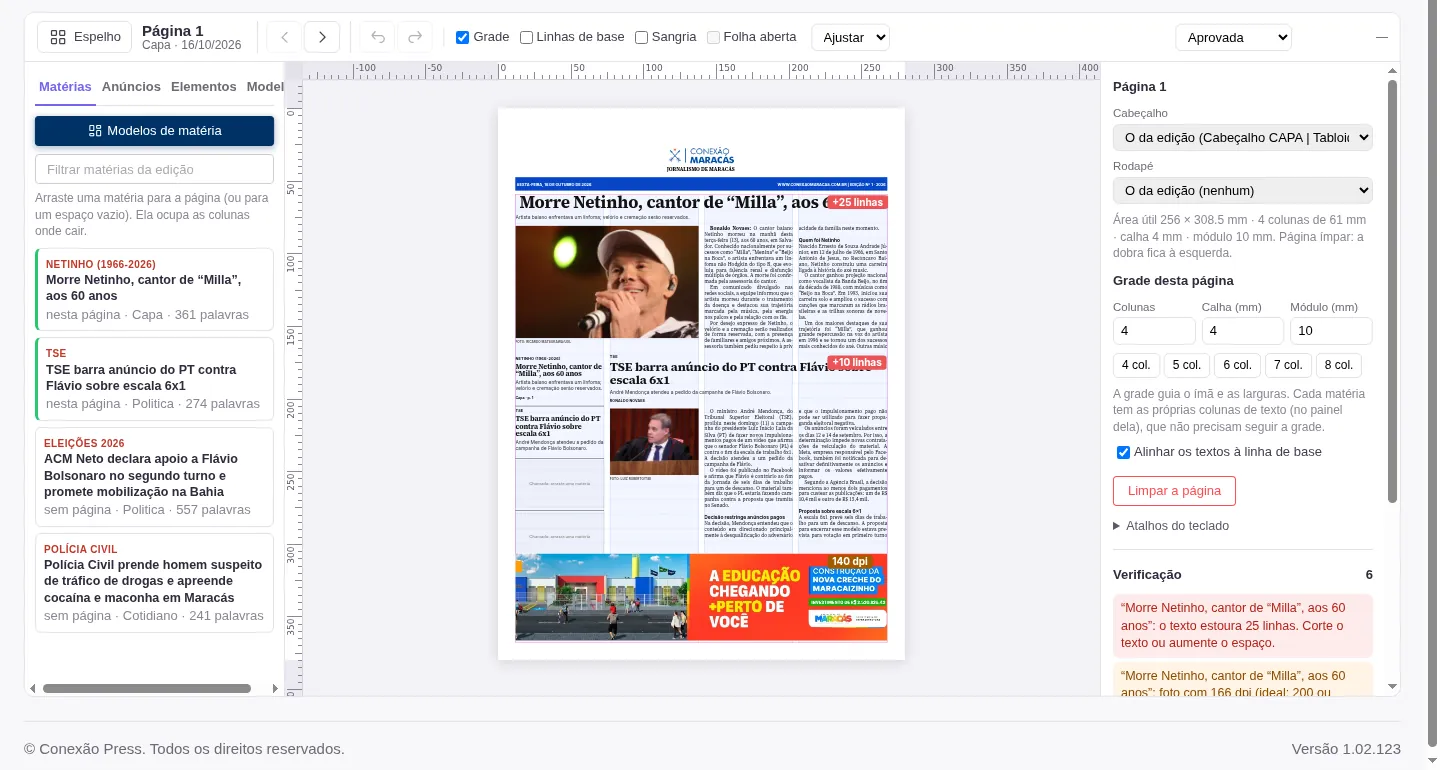The width and height of the screenshot is (1440, 770).
Task: Go to the previous page arrow
Action: pyautogui.click(x=284, y=37)
